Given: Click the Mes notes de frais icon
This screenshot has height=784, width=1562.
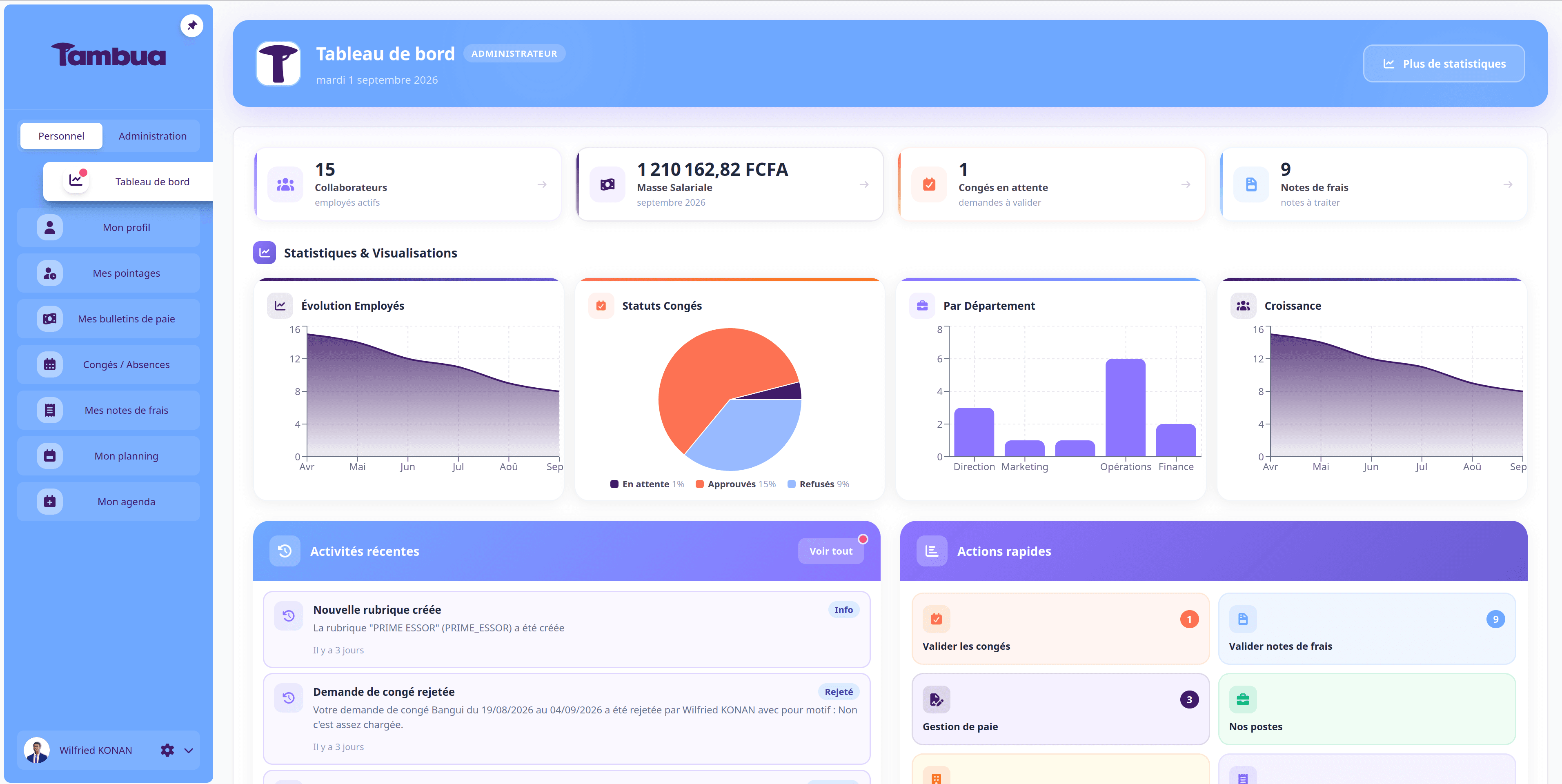Looking at the screenshot, I should click(x=50, y=410).
